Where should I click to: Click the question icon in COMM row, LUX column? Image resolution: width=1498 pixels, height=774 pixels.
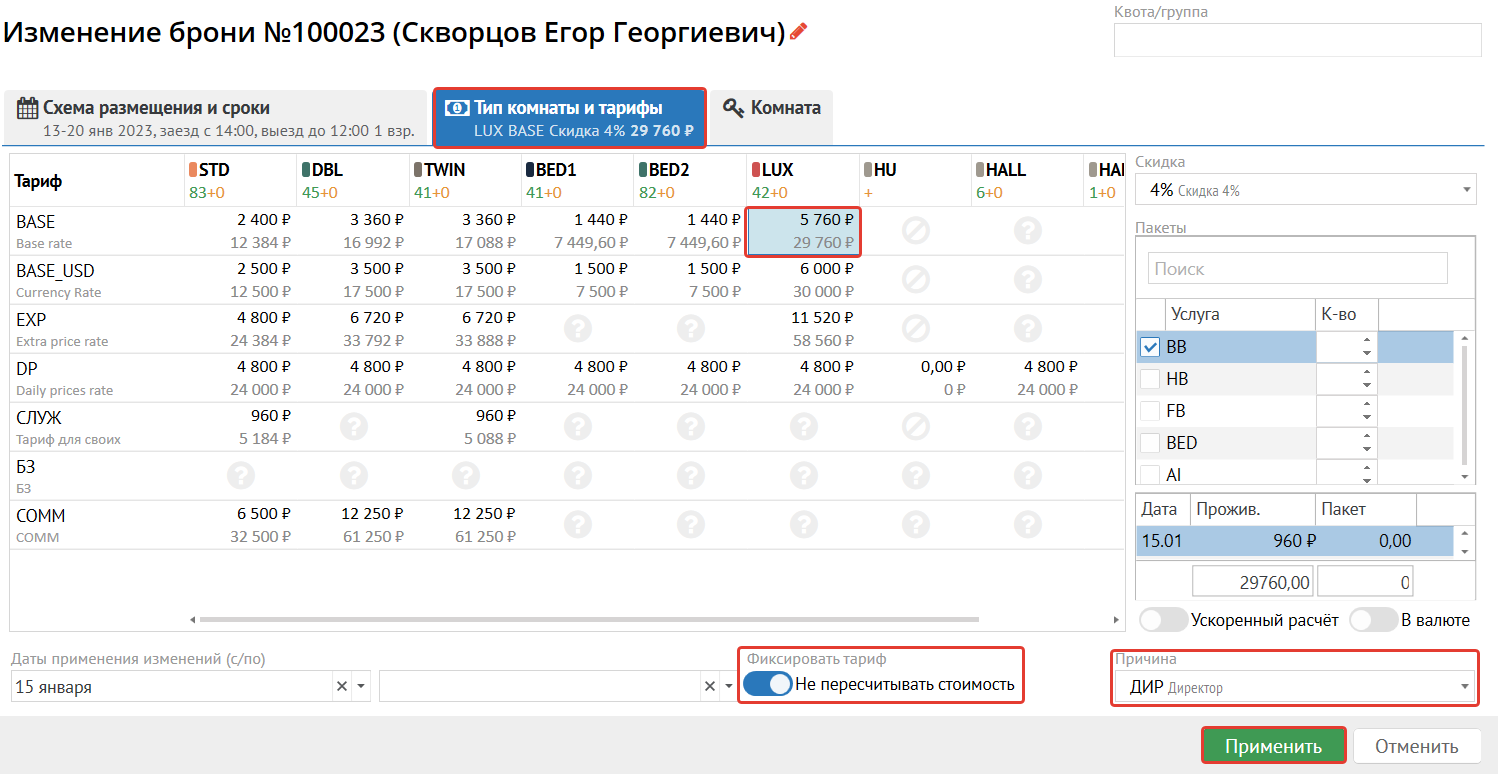[x=804, y=525]
